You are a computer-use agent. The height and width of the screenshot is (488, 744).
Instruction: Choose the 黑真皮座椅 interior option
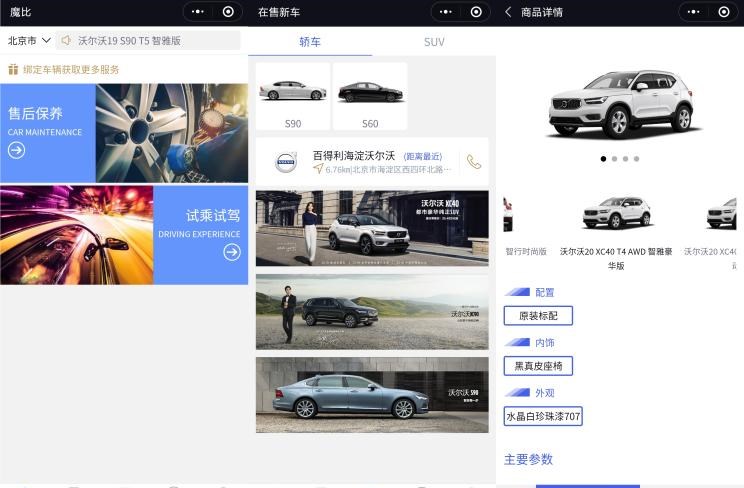pyautogui.click(x=538, y=366)
